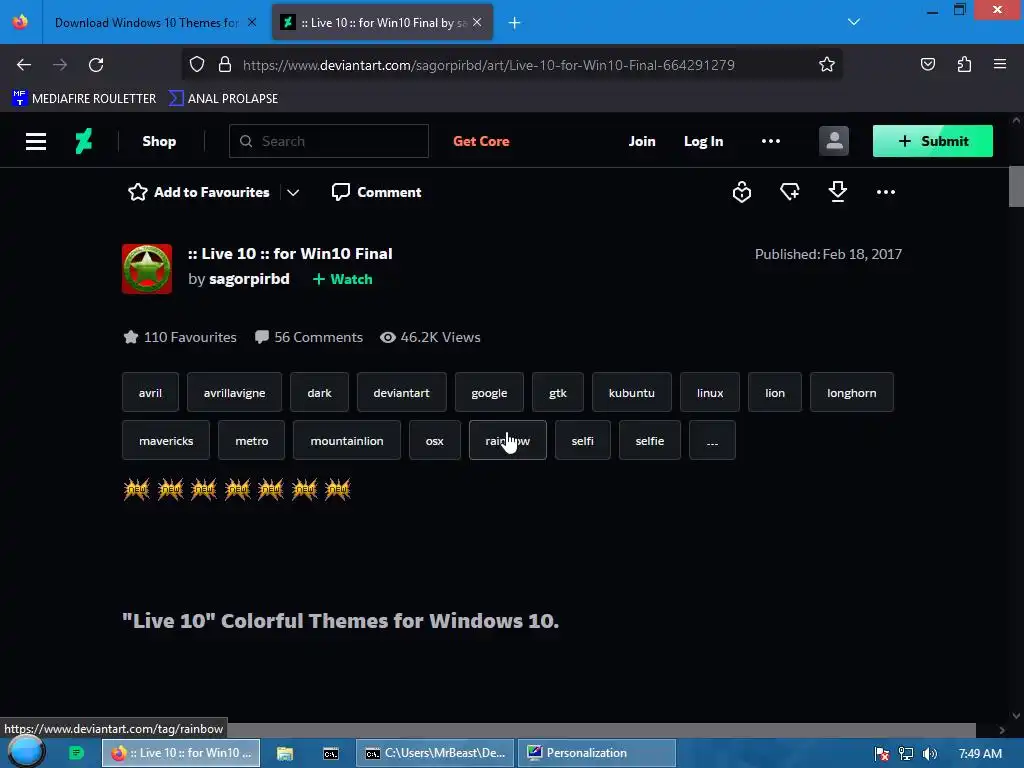1024x768 pixels.
Task: Select the rainbow tag
Action: [507, 441]
